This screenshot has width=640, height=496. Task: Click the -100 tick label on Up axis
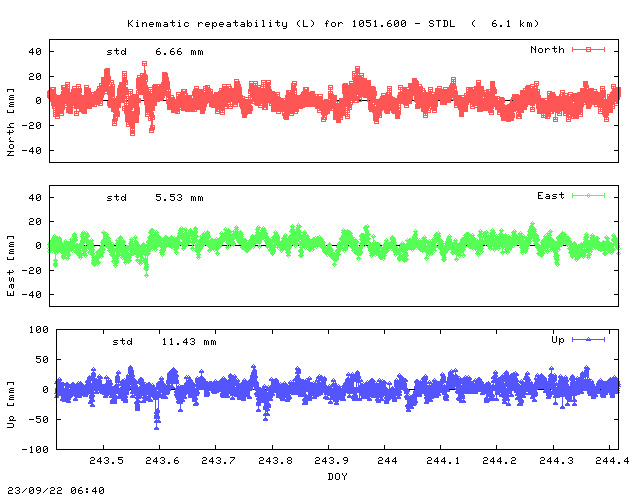35,449
